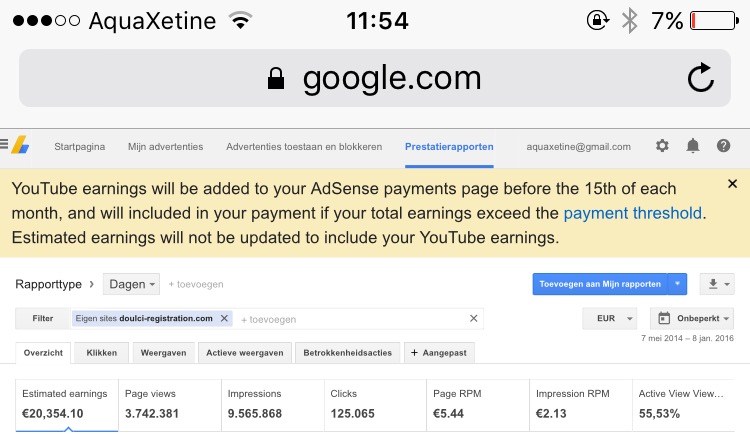The image size is (750, 434).
Task: Open settings gear icon
Action: [x=662, y=145]
